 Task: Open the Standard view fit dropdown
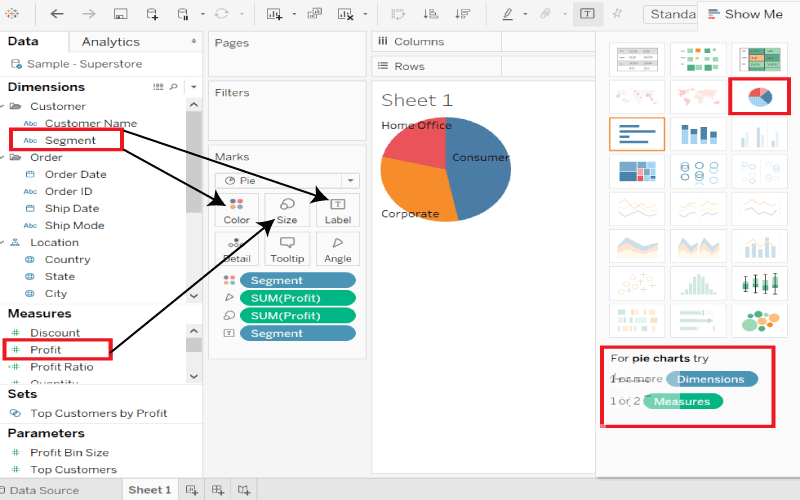point(670,14)
